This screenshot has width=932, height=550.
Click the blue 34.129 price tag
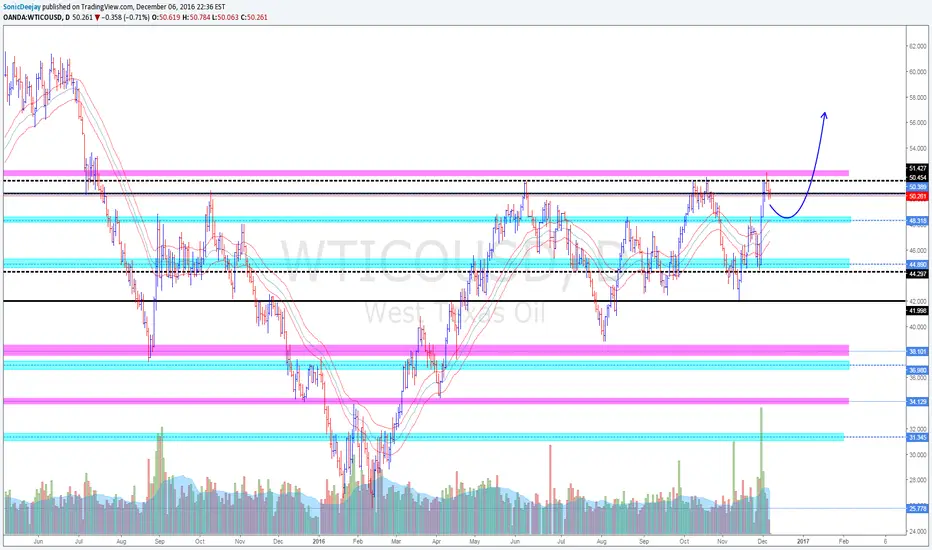click(x=918, y=402)
